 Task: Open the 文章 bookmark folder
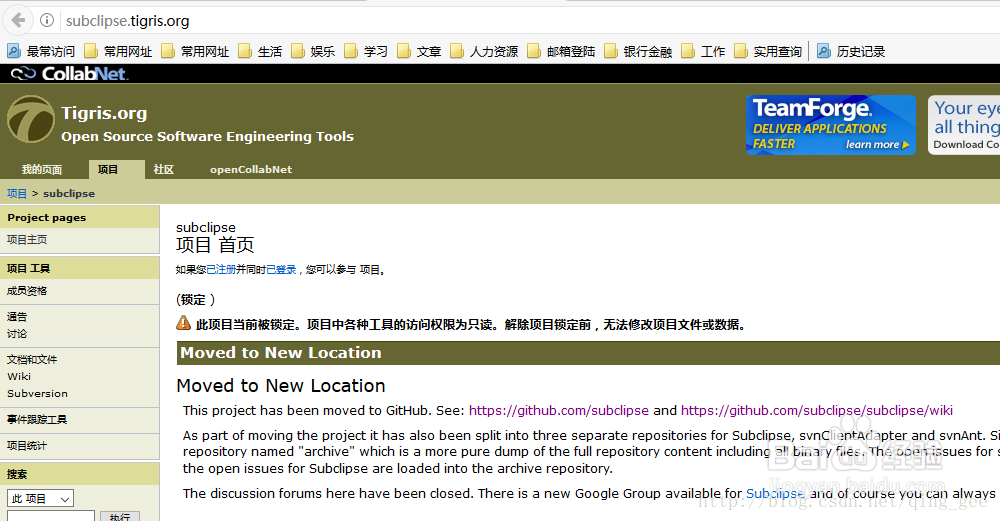click(419, 51)
